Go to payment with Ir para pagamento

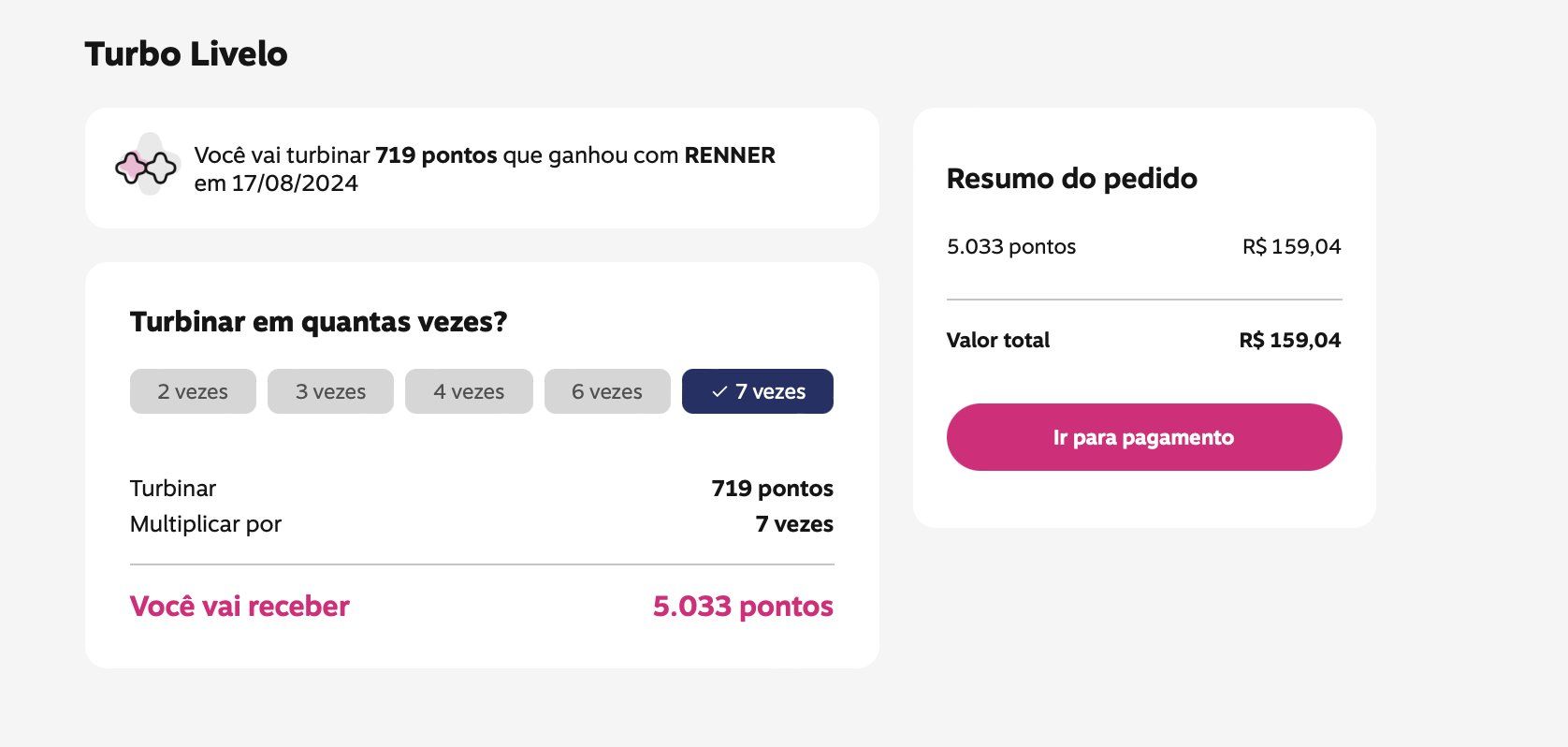(1144, 437)
